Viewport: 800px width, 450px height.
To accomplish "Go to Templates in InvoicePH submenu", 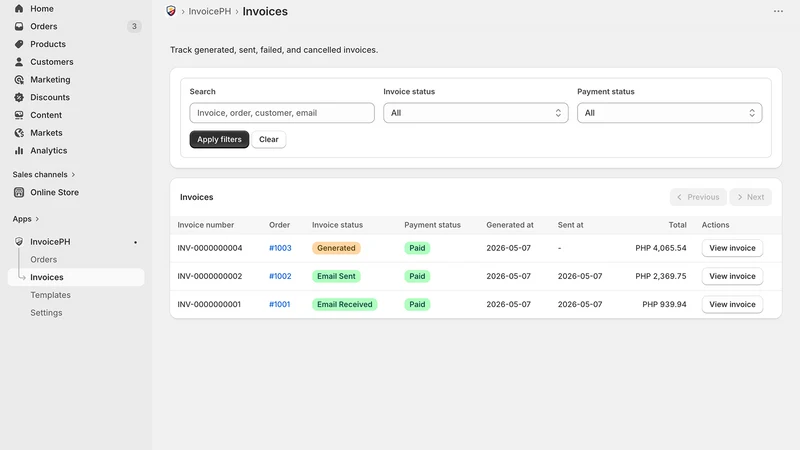I will 51,295.
